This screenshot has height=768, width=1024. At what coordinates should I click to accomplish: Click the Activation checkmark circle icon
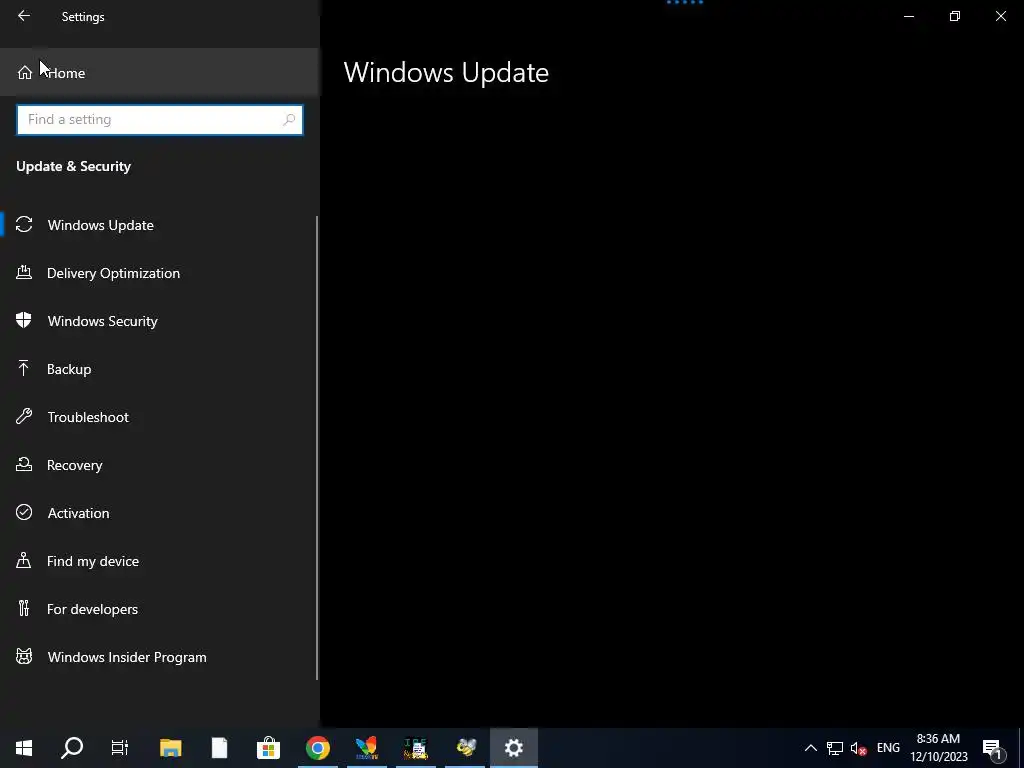pos(24,512)
